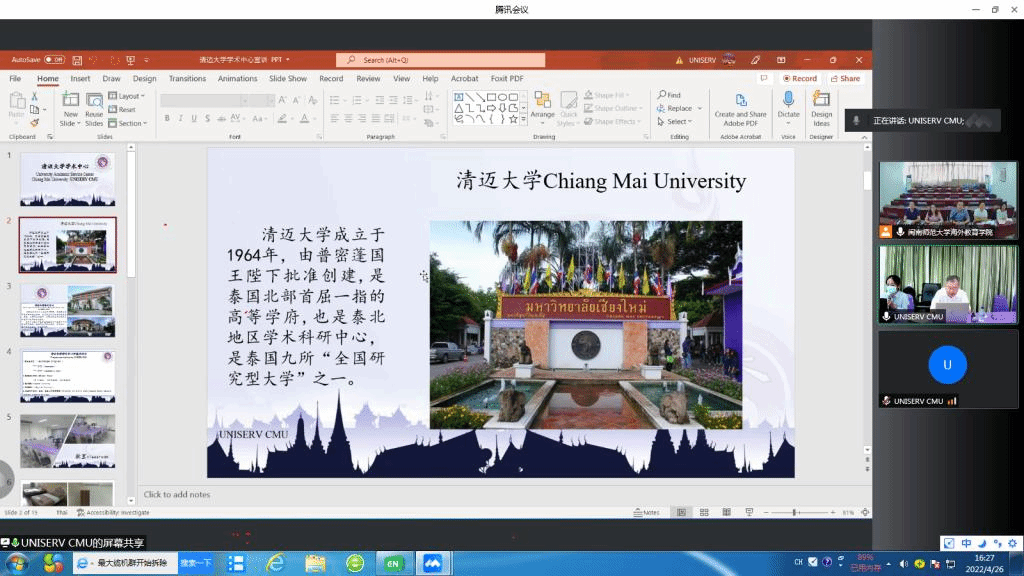Screen dimensions: 1024x576
Task: Open Design Ideas in the ribbon
Action: (821, 108)
